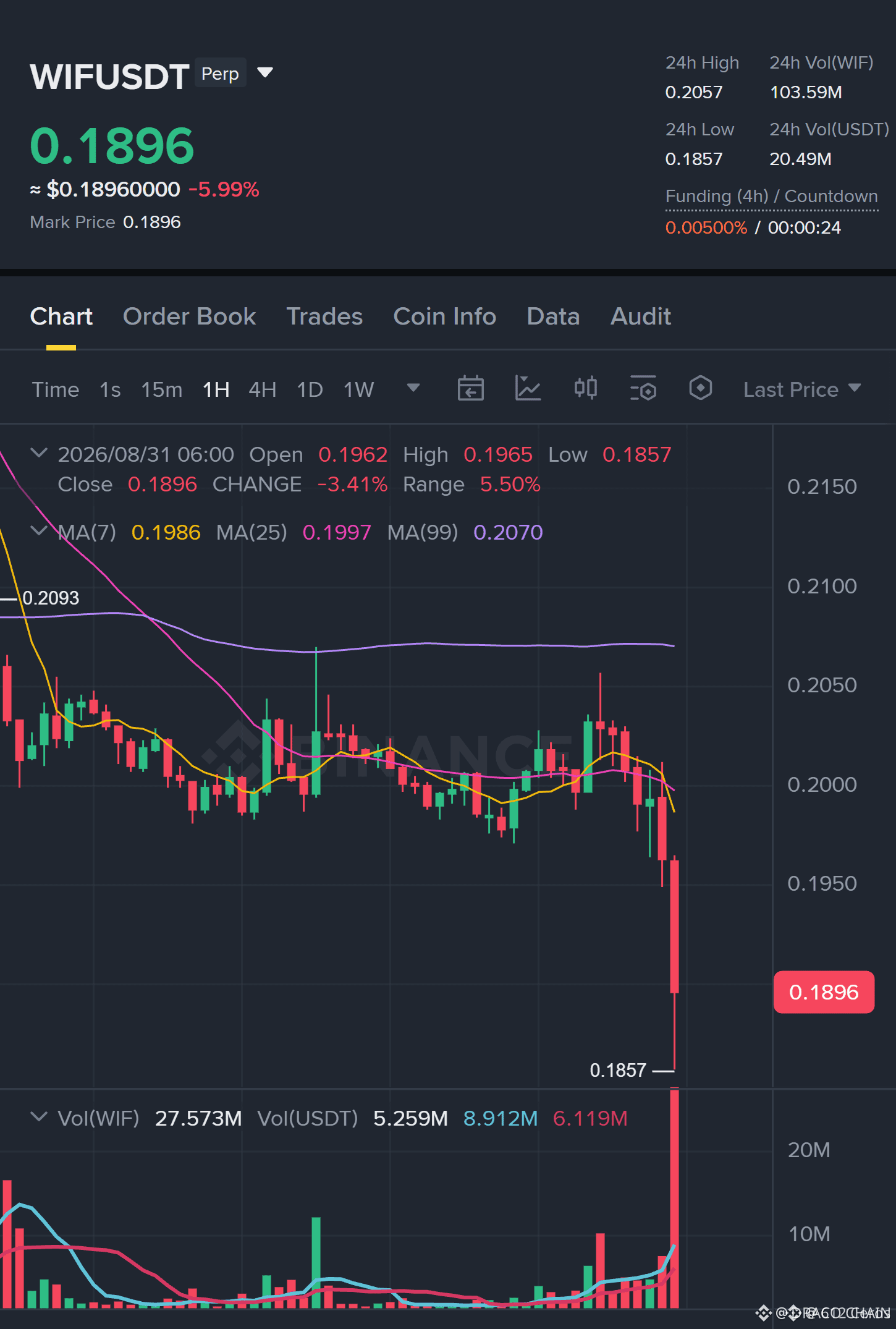Screen dimensions: 896x1329
Task: Select the 1H chart interval
Action: [216, 389]
